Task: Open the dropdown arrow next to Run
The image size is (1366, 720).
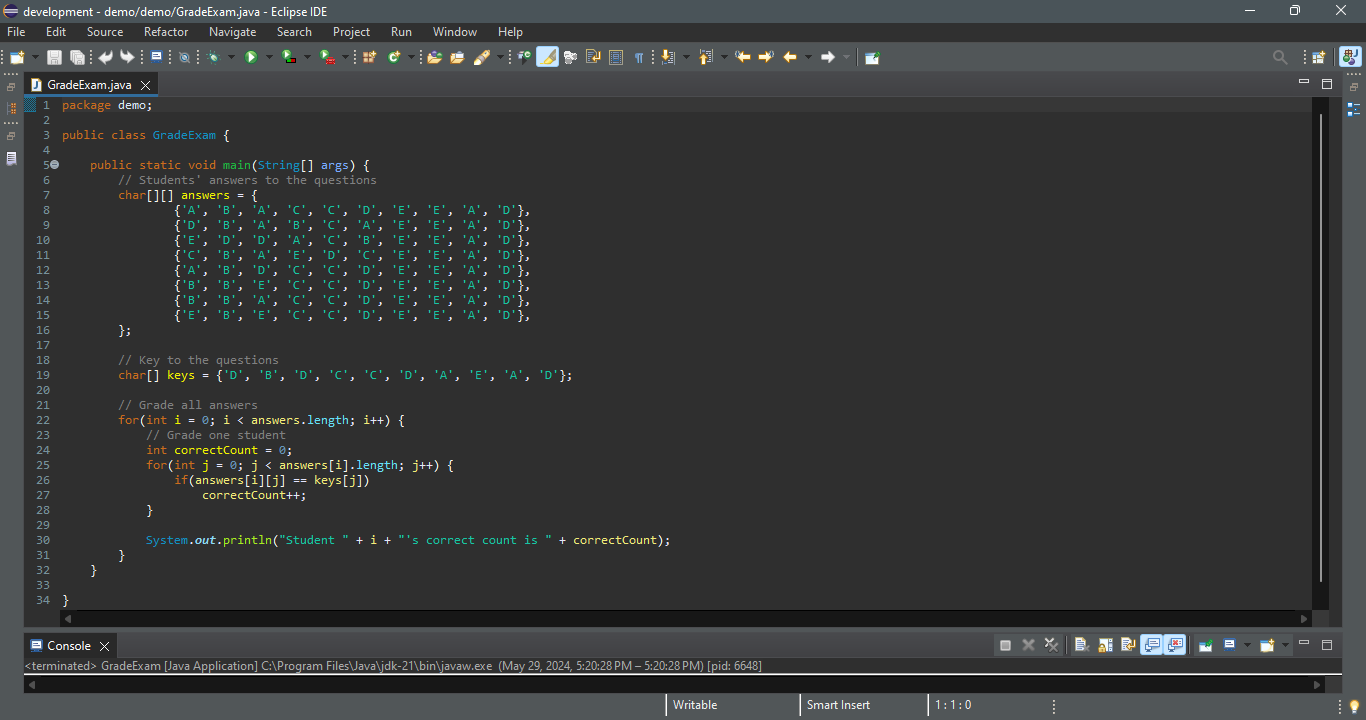Action: (x=268, y=57)
